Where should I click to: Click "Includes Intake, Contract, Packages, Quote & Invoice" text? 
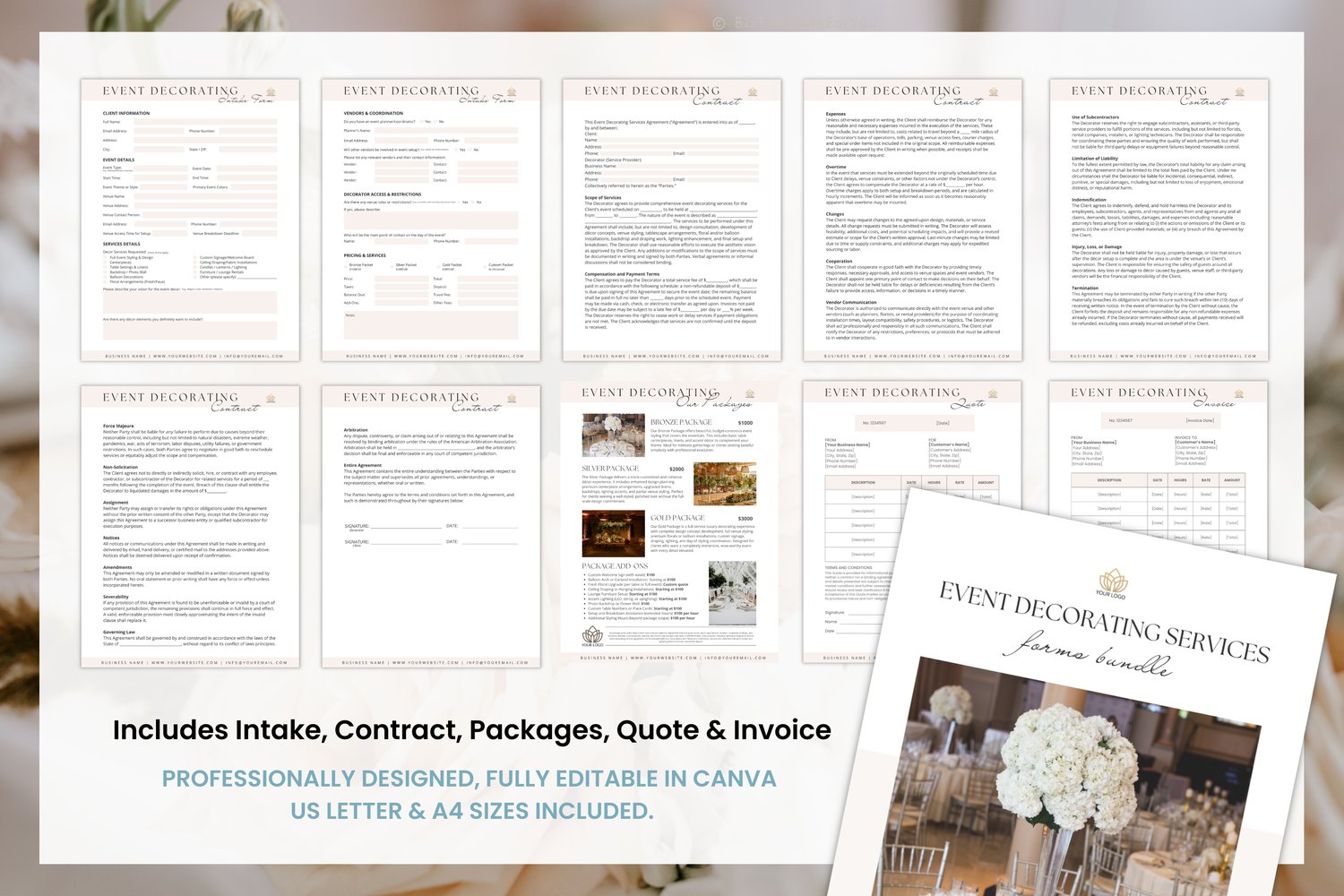coord(472,730)
